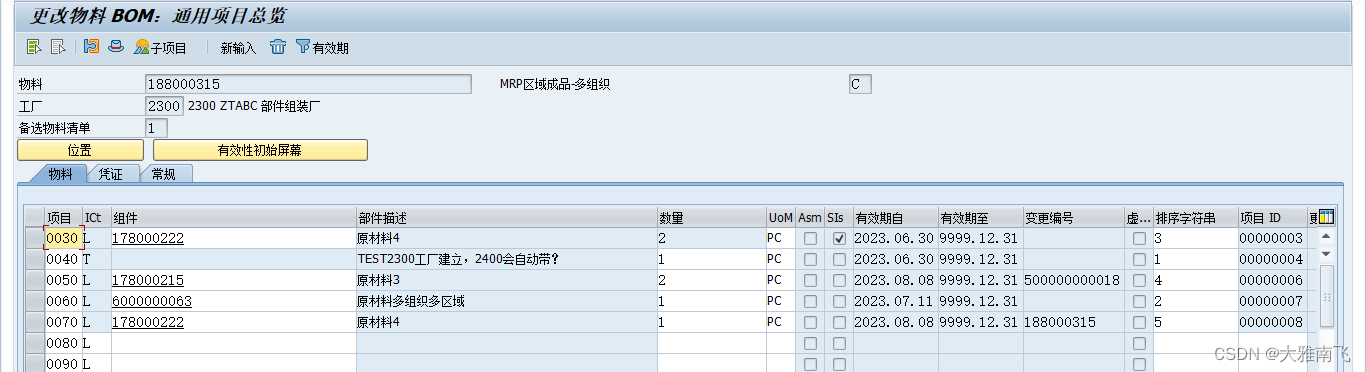Click the trash delete icon
1366x372 pixels.
coord(278,47)
